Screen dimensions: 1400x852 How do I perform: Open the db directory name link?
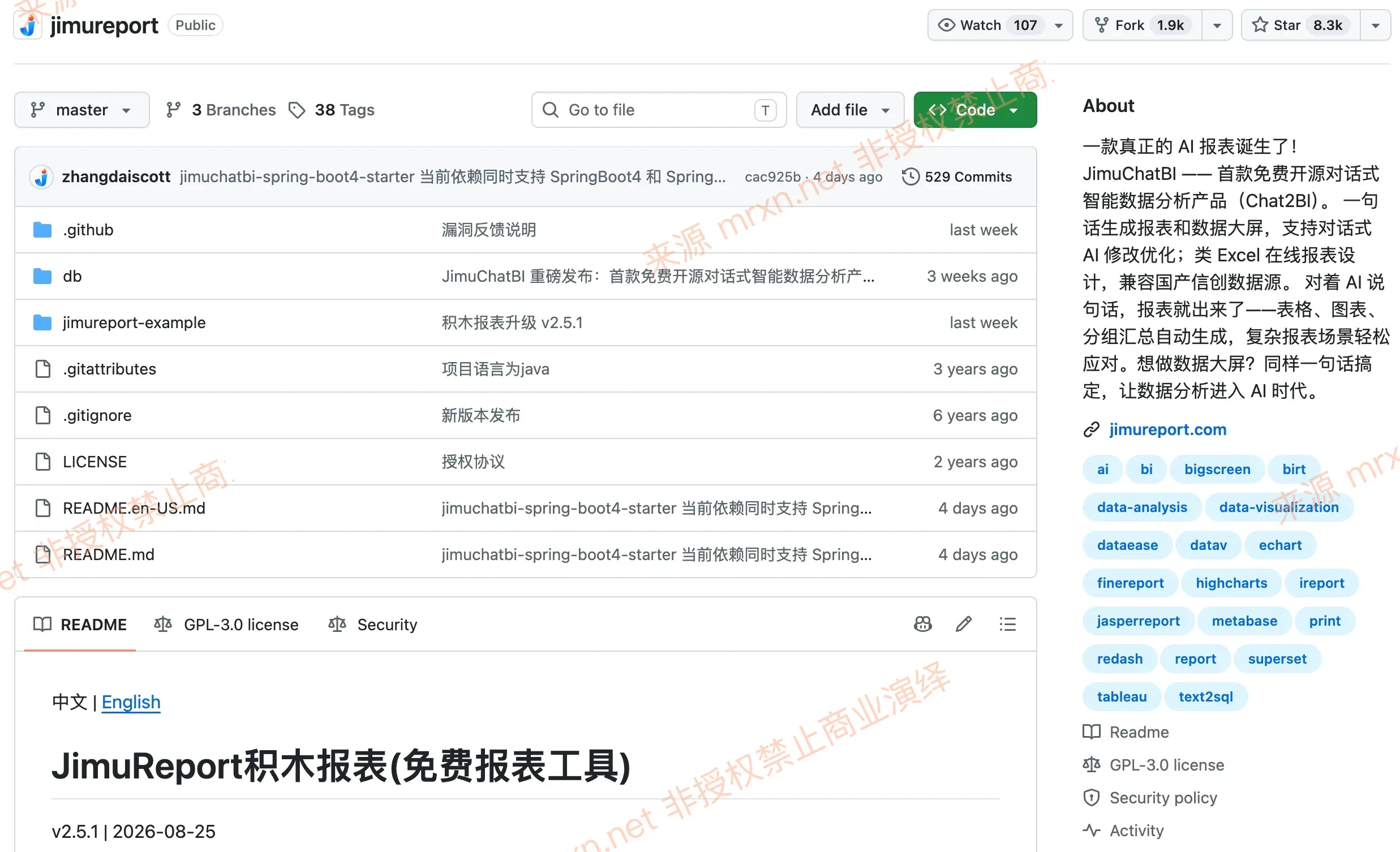point(72,276)
